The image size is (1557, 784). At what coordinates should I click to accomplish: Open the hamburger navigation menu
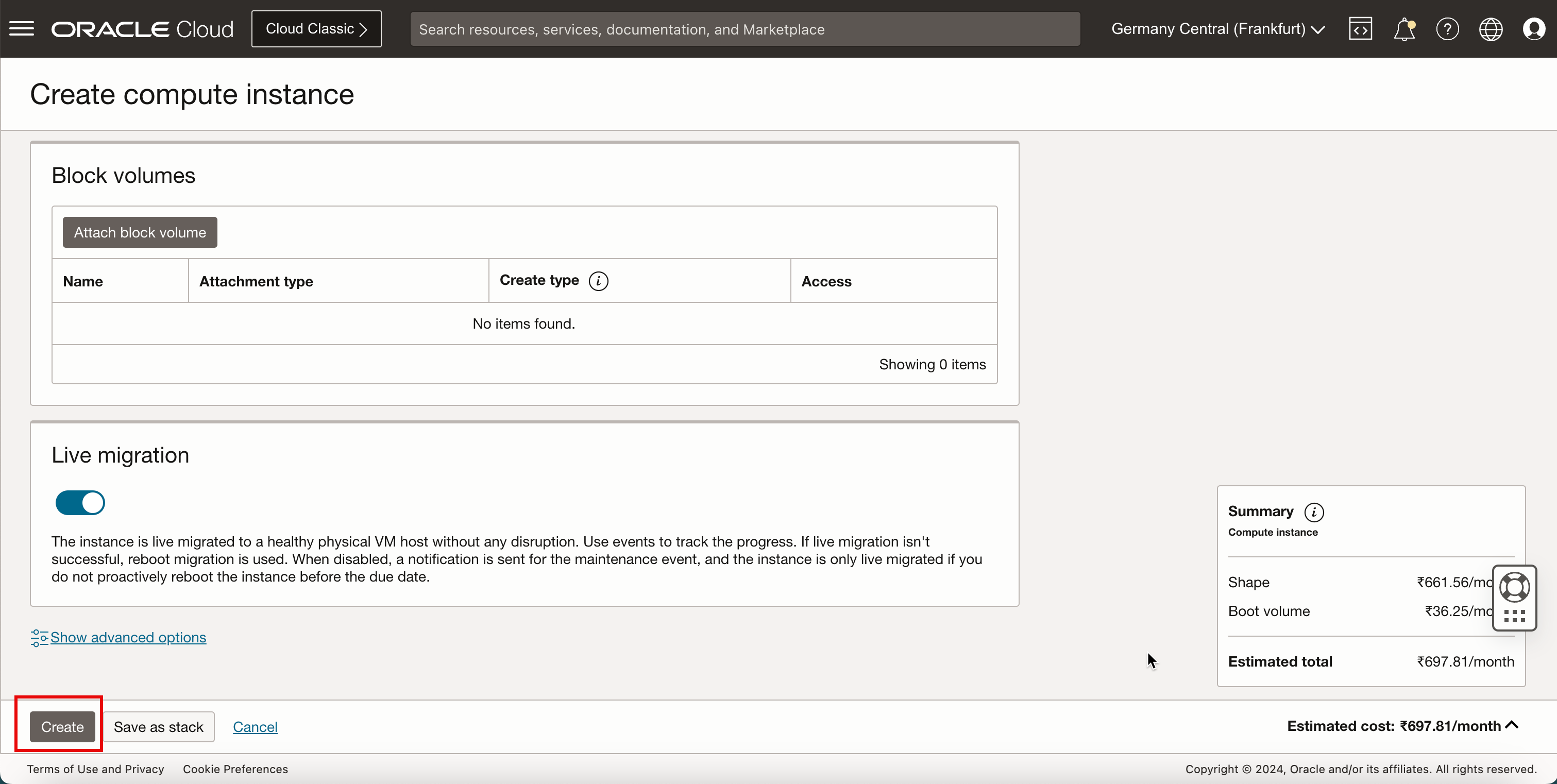(22, 29)
